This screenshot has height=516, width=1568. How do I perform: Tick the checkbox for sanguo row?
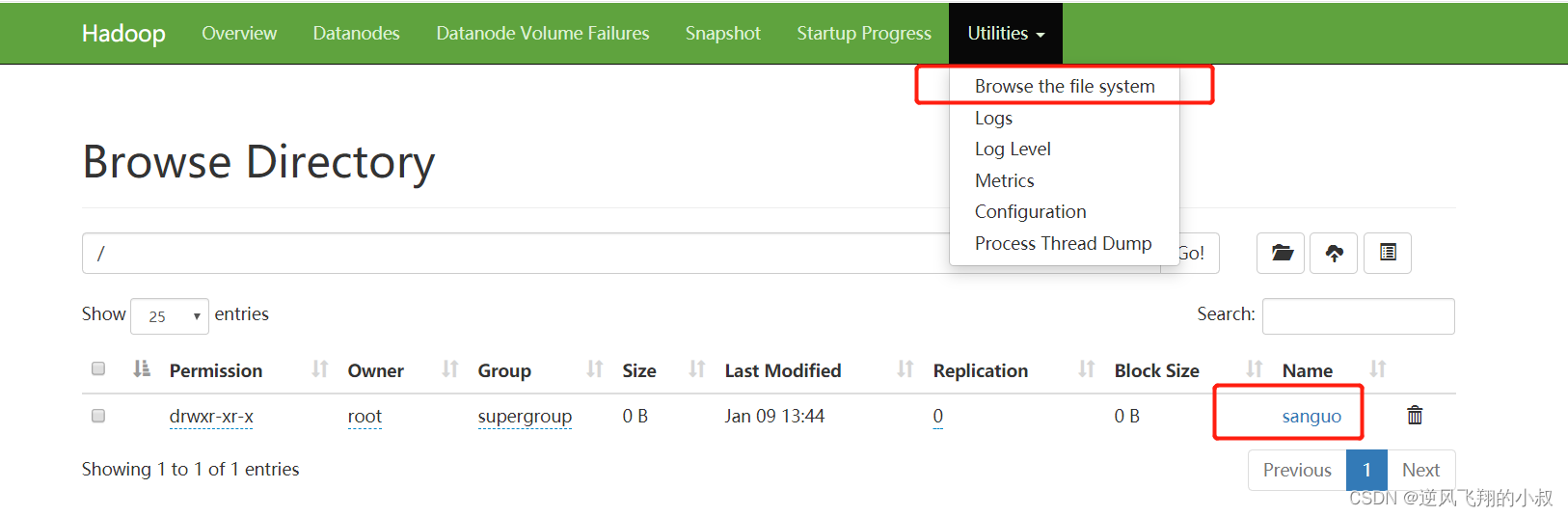[98, 416]
